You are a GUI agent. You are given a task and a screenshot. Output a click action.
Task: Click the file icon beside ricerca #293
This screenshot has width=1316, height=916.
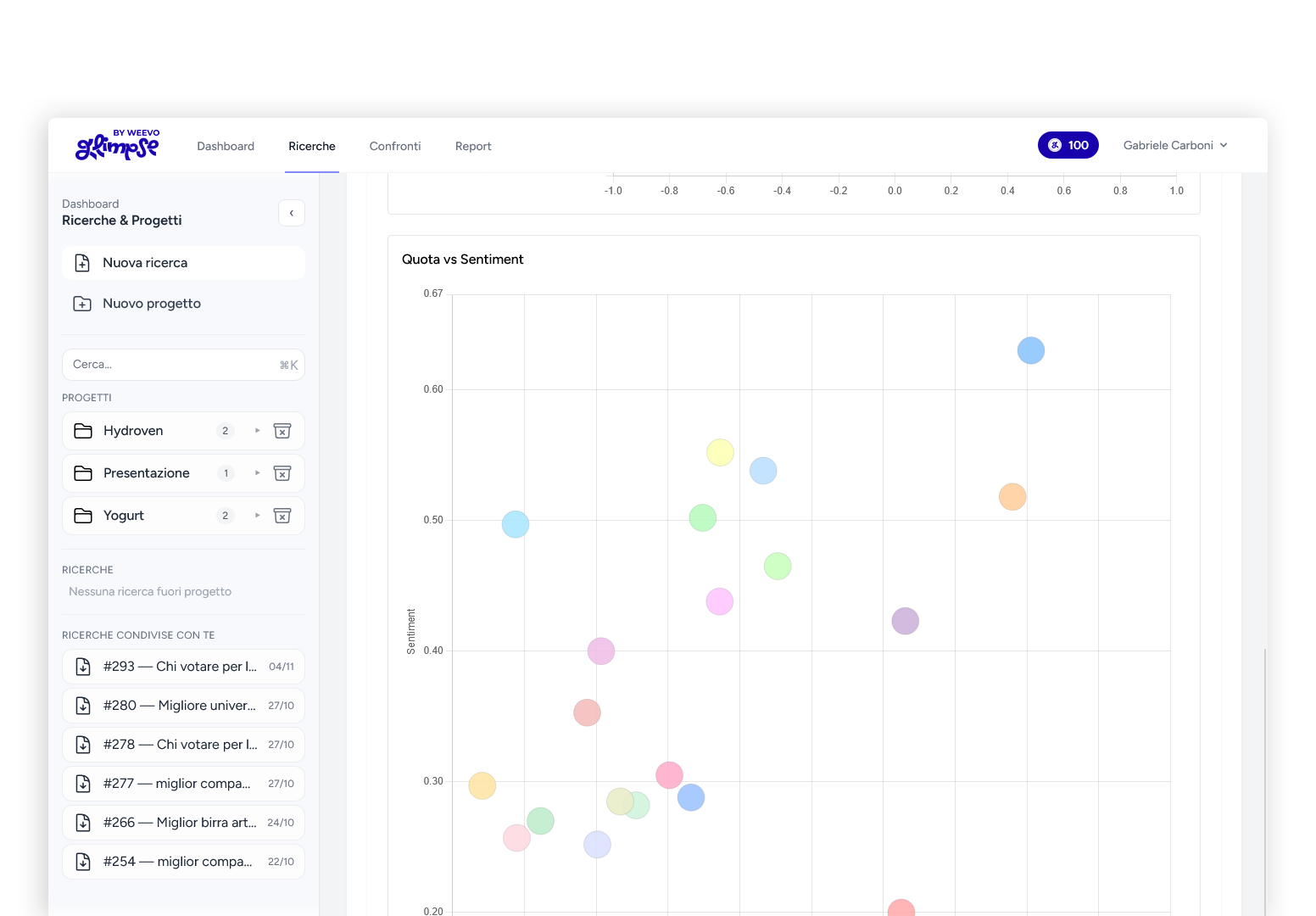coord(82,666)
